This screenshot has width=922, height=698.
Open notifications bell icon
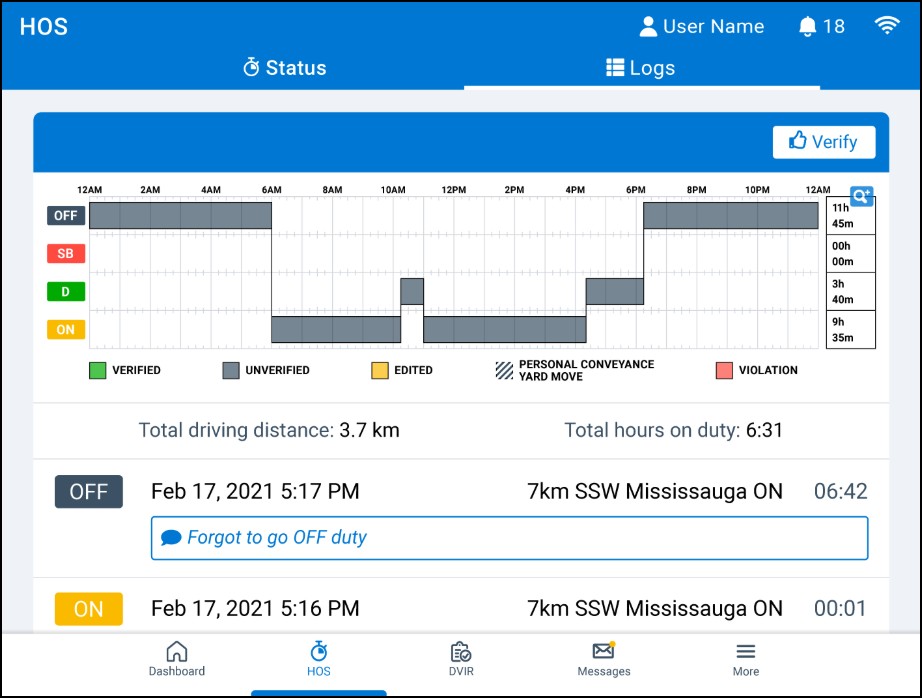[807, 26]
